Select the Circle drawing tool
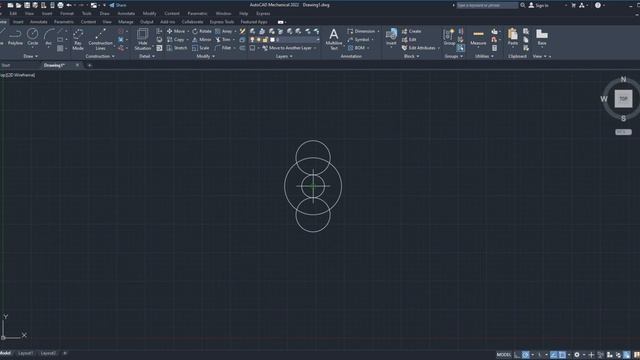The width and height of the screenshot is (640, 360). point(33,37)
